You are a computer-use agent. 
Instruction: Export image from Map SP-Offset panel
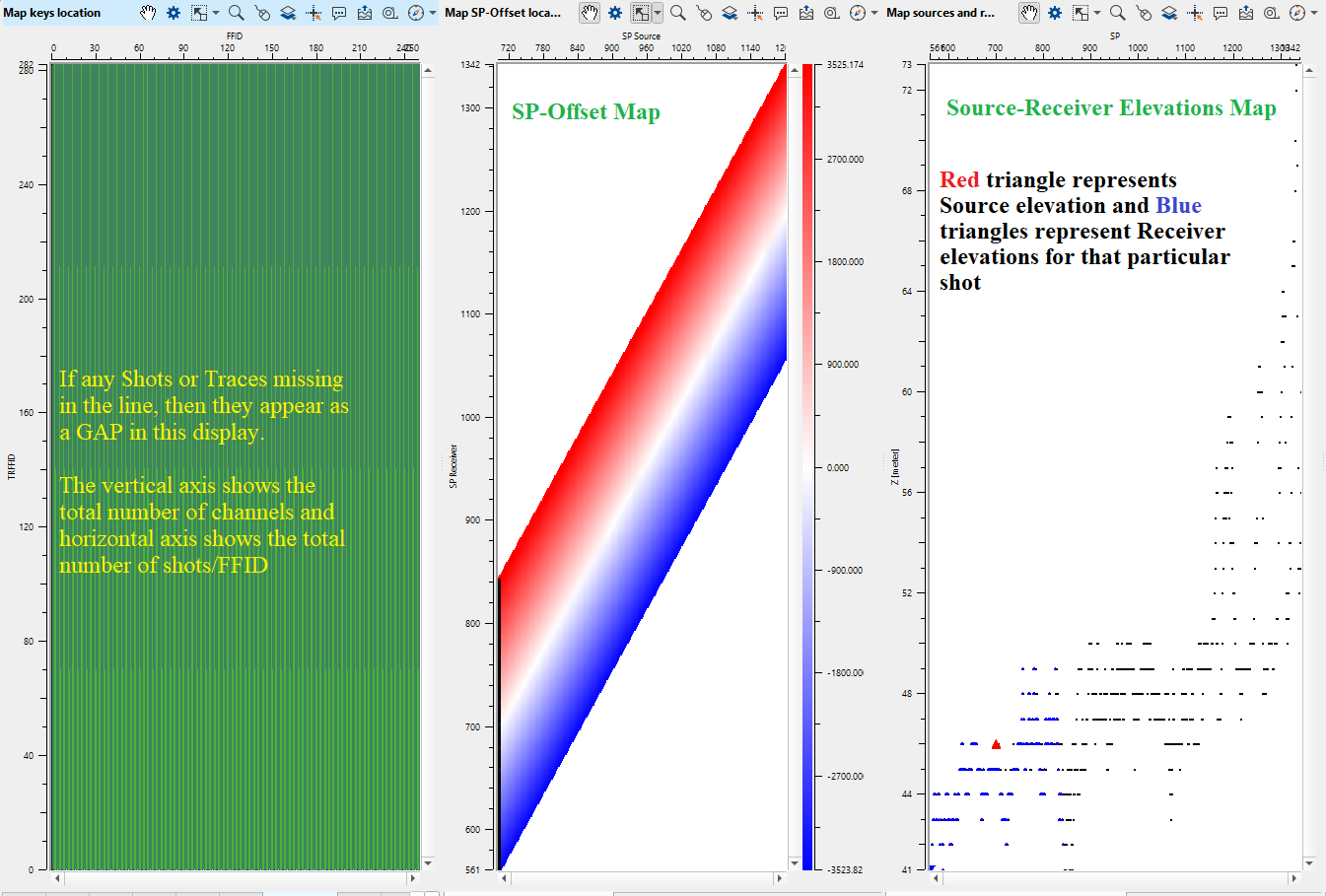pos(806,13)
